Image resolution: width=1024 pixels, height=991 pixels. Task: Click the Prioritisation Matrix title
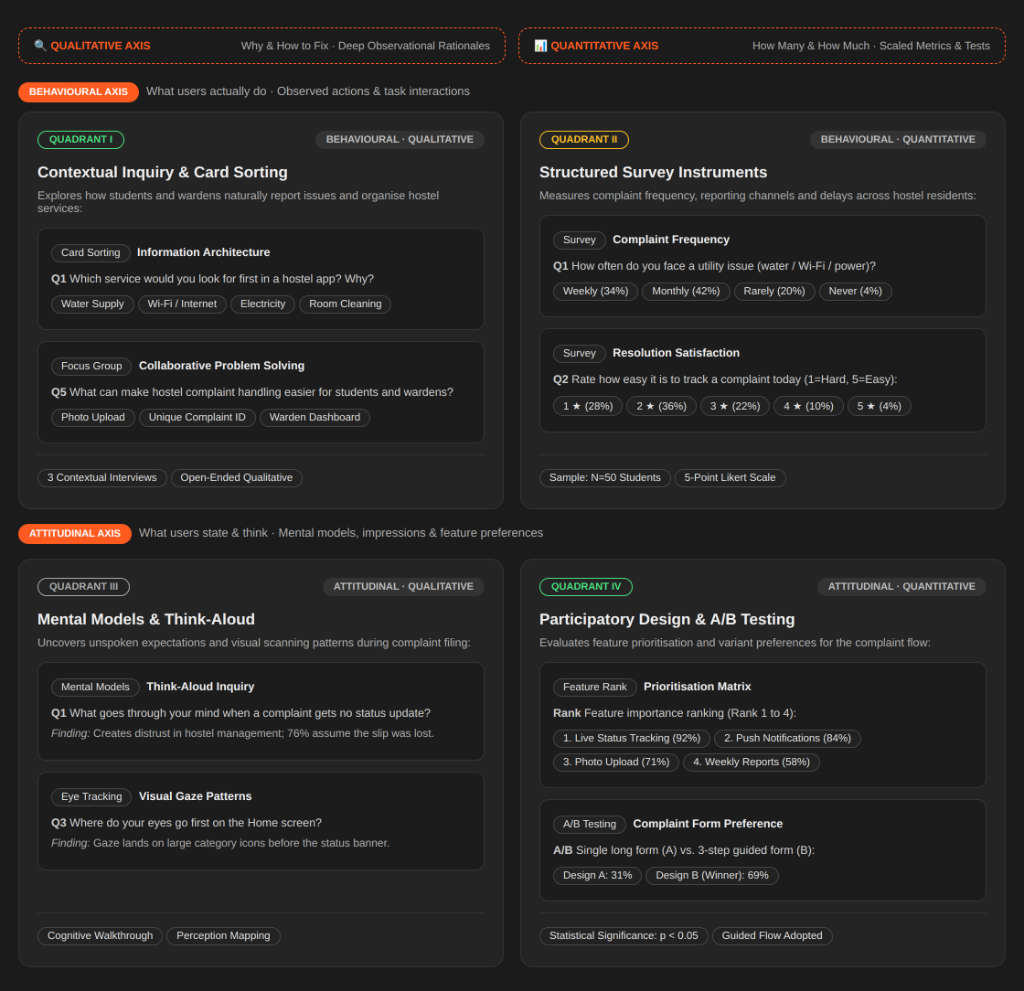(x=697, y=687)
